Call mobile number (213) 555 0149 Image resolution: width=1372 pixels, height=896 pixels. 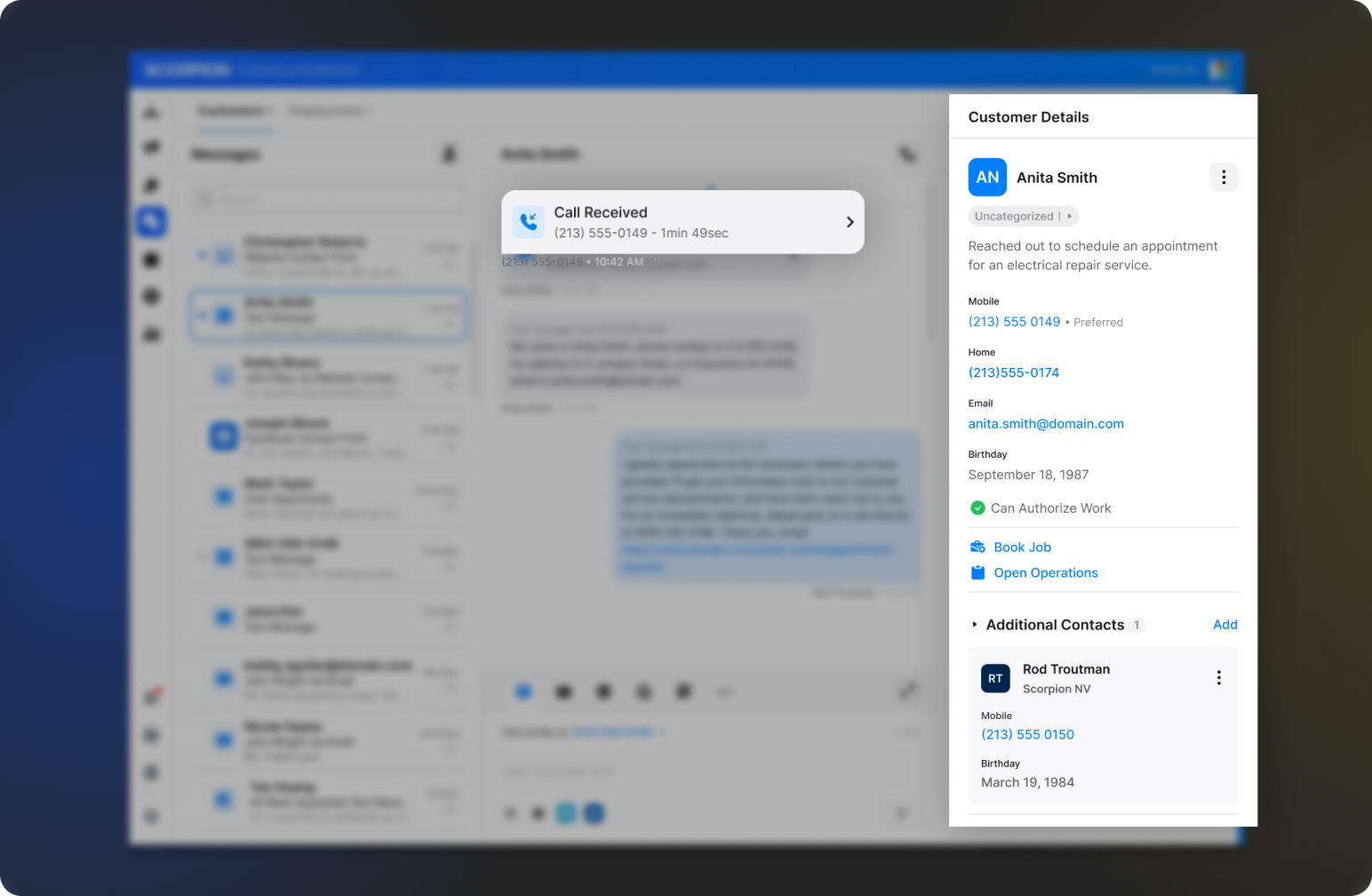point(1014,322)
